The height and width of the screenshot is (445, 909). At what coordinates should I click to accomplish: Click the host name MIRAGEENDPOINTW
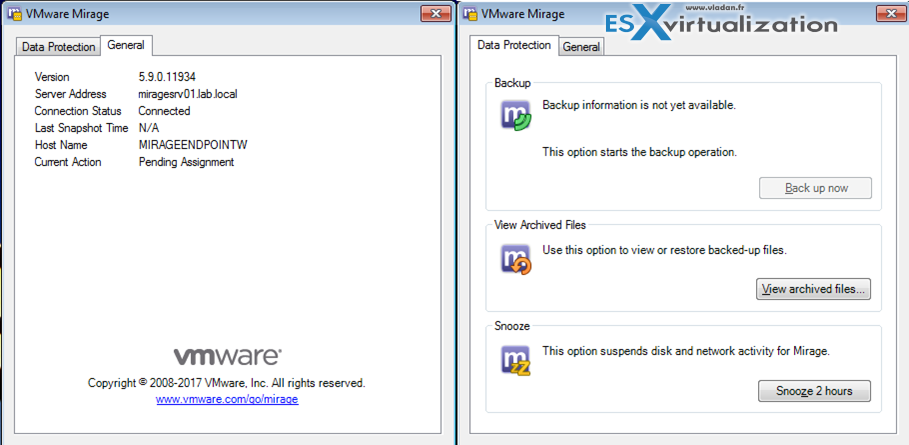point(192,145)
